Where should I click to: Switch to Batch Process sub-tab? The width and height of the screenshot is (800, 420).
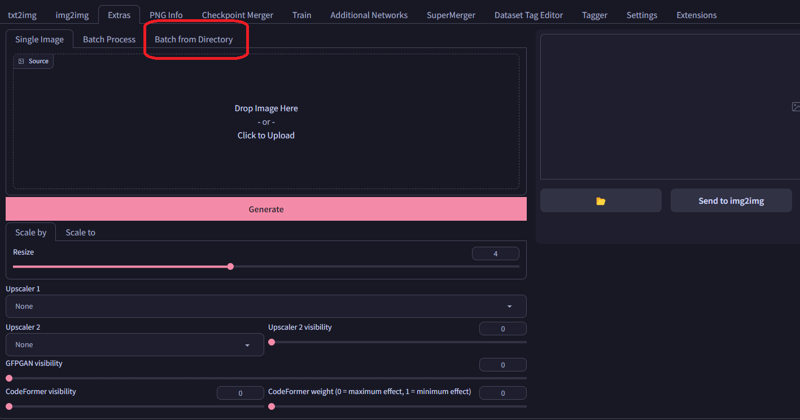109,39
